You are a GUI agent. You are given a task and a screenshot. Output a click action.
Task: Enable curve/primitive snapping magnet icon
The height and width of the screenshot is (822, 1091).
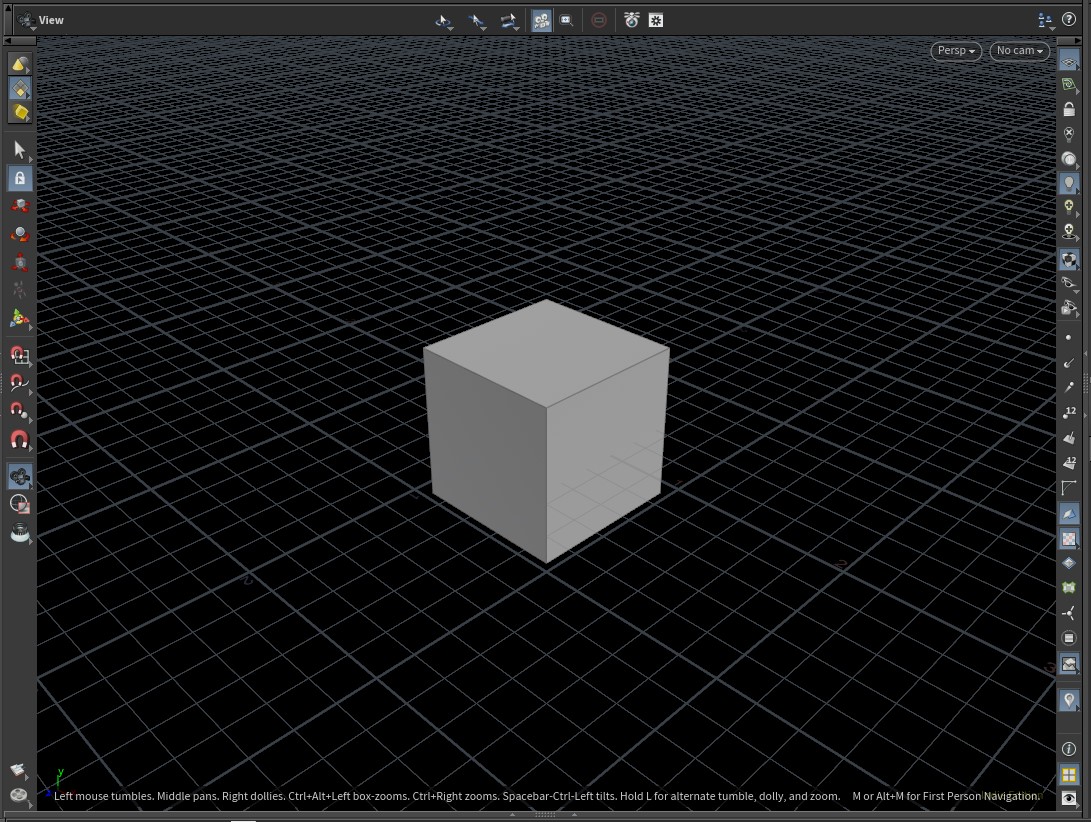point(19,384)
